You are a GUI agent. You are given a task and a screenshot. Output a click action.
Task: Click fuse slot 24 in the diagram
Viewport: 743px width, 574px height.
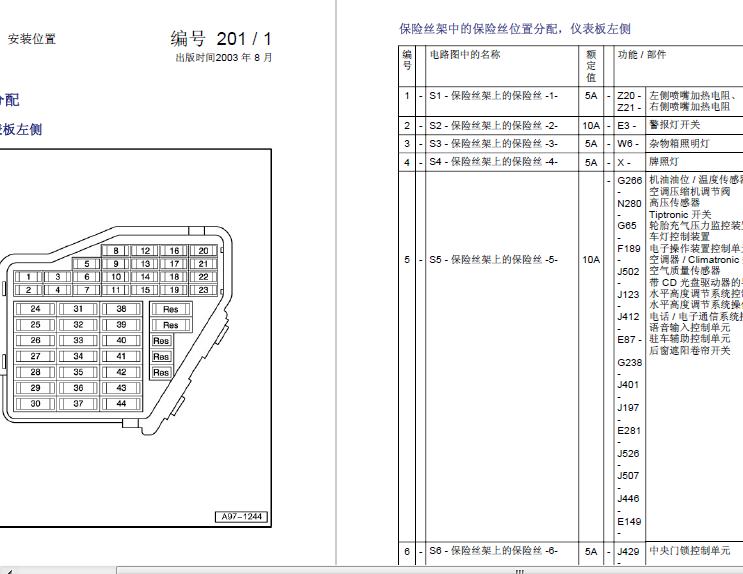pyautogui.click(x=36, y=309)
